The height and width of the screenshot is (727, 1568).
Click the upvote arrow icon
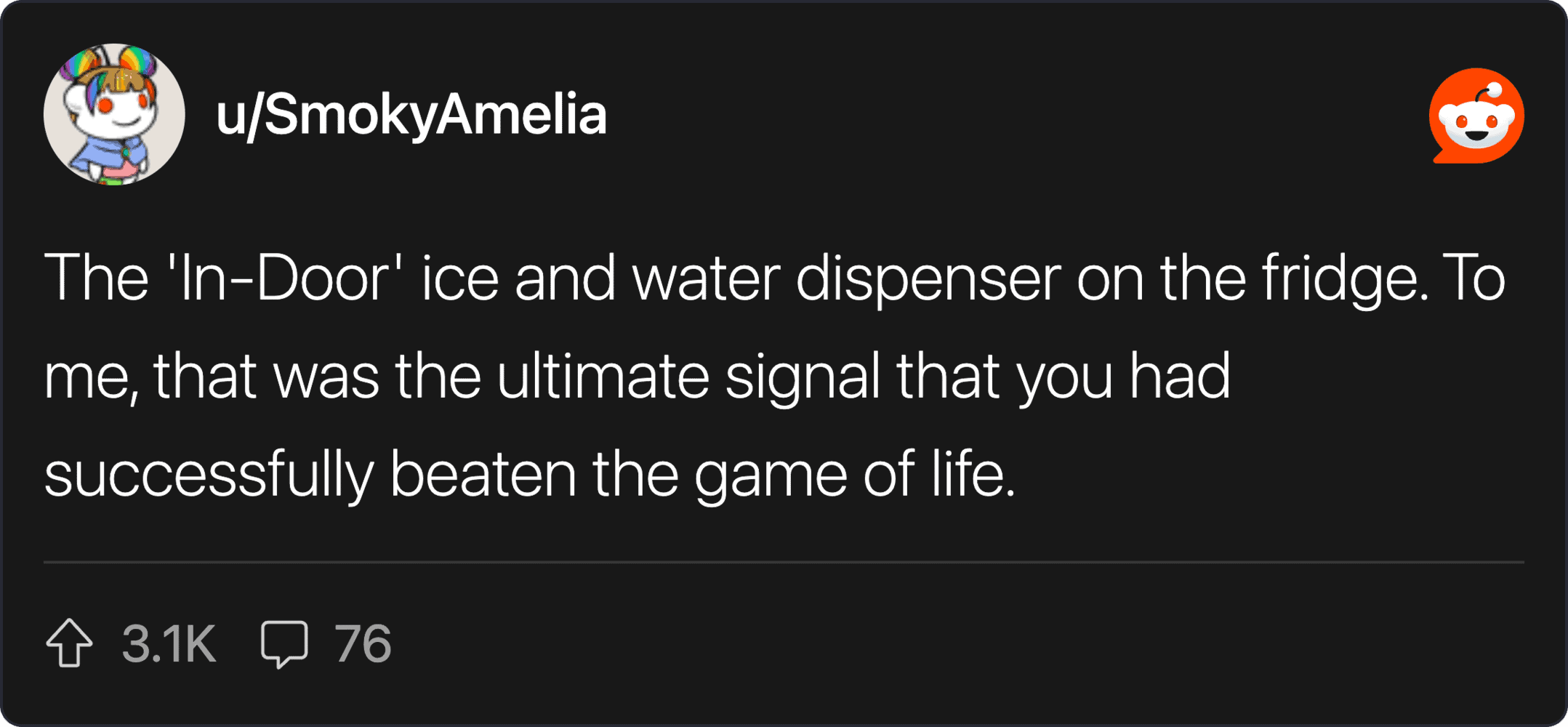69,643
